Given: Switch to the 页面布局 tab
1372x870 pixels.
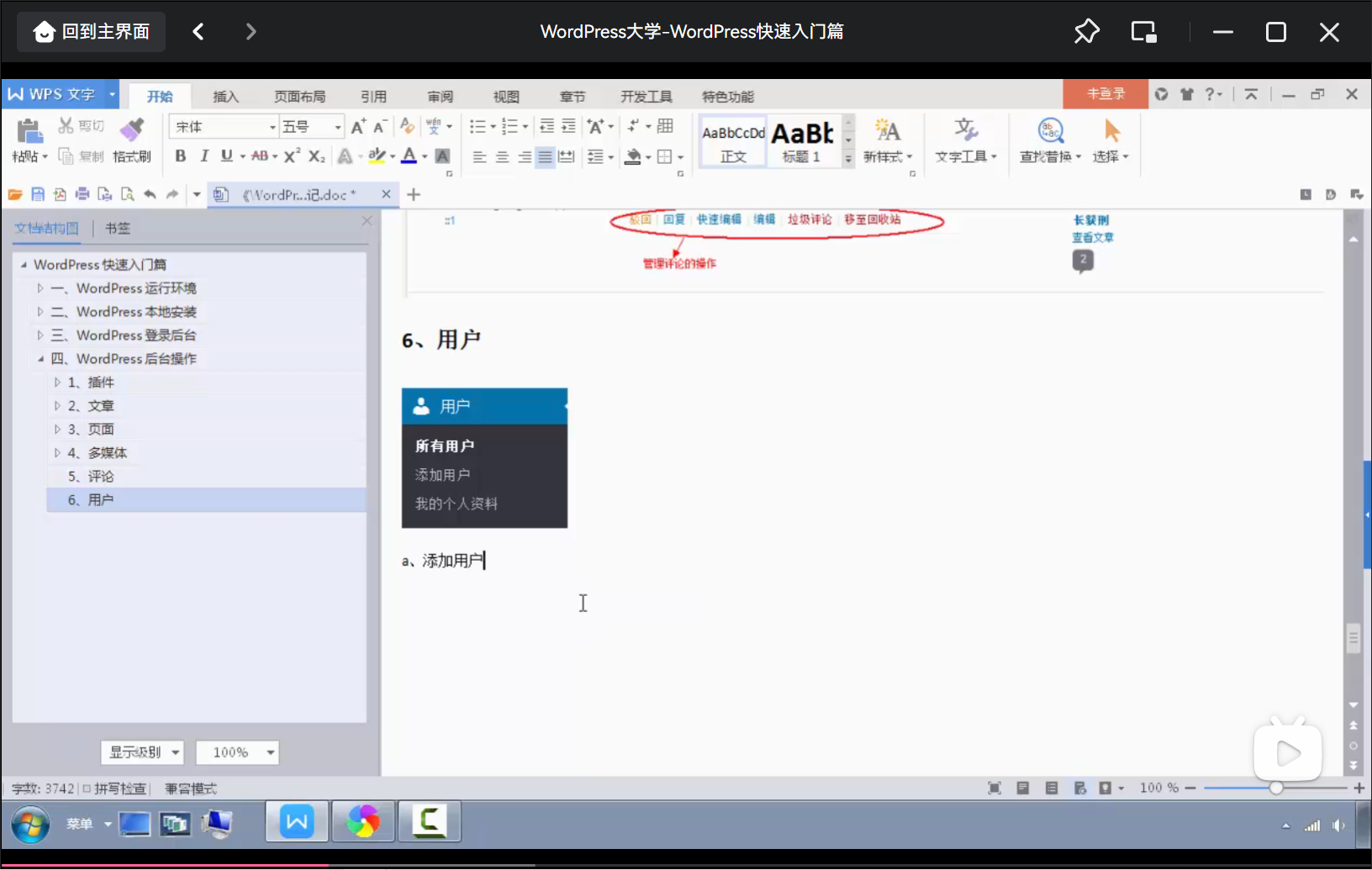Looking at the screenshot, I should [300, 97].
